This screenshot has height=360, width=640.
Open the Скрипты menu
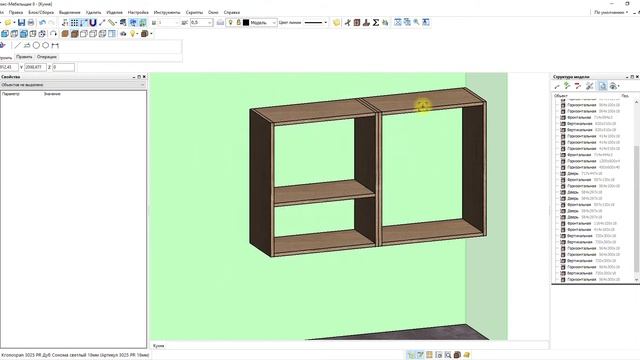[194, 13]
